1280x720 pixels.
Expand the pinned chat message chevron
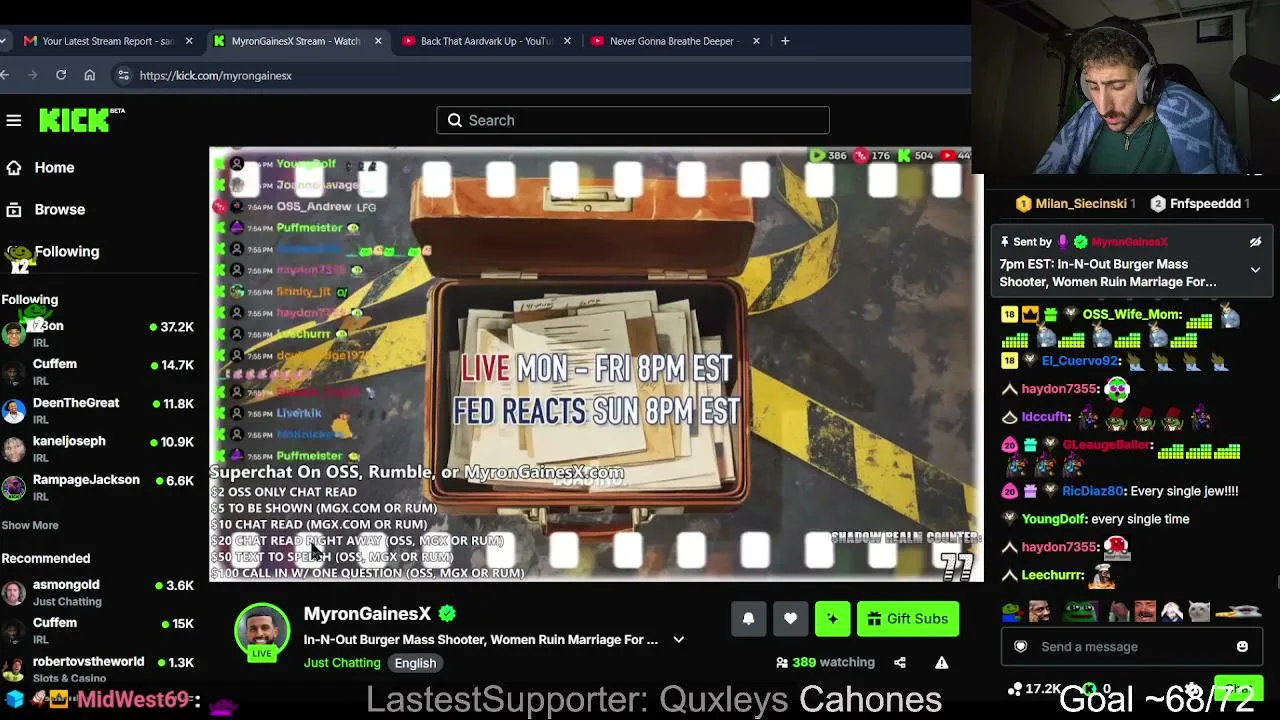pos(1255,269)
